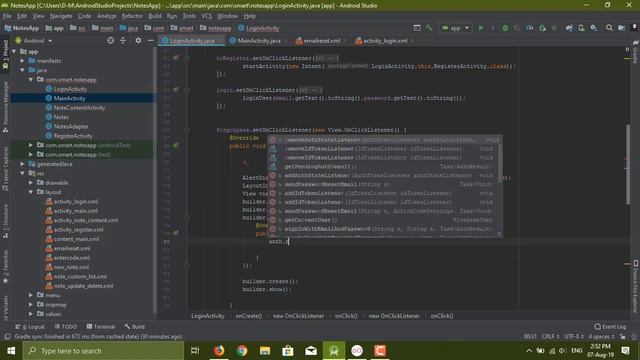Open the Android project view dropdown
640x360 pixels.
[34, 41]
